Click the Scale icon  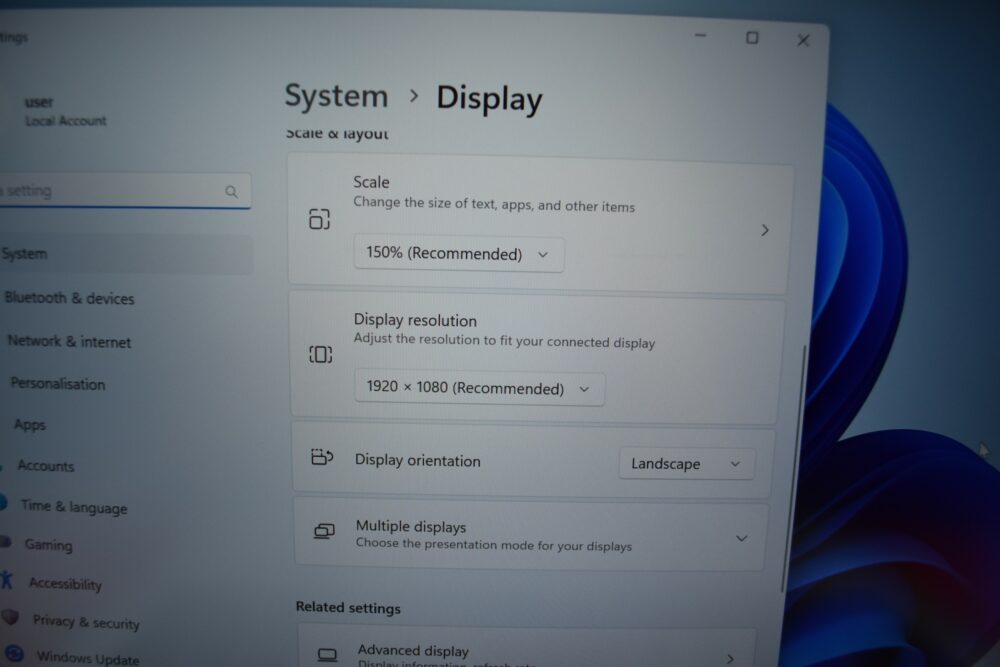click(x=319, y=219)
